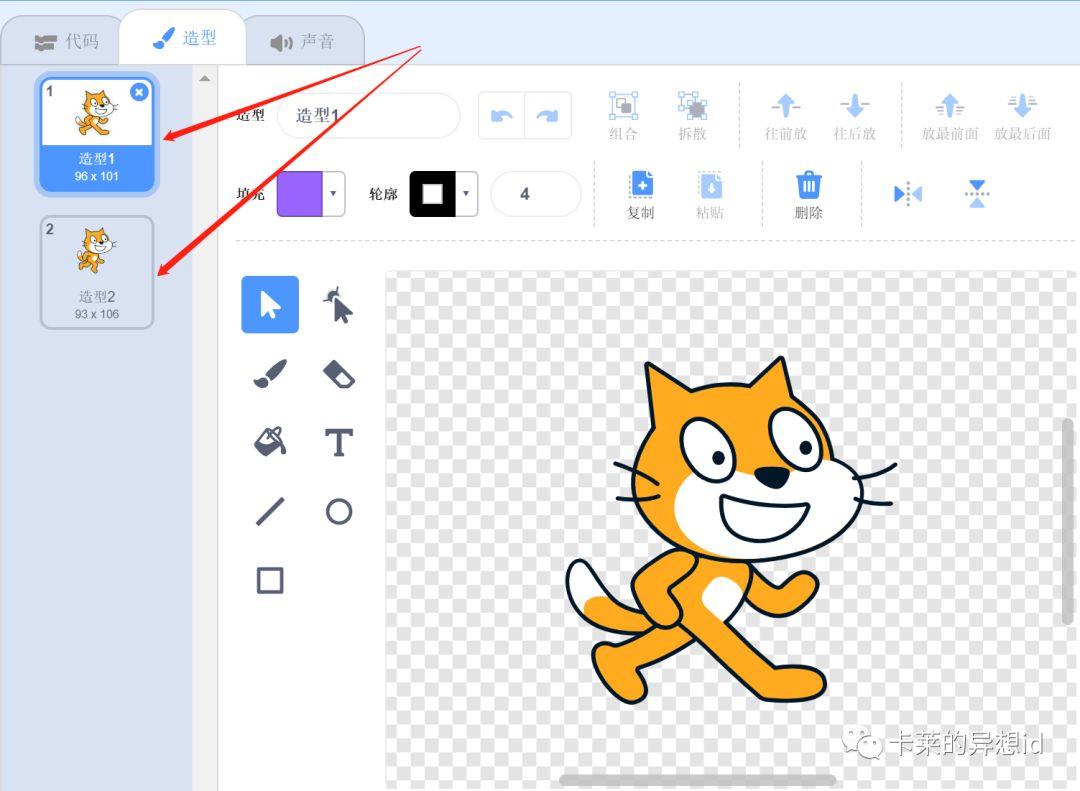Redo the last edit
This screenshot has height=791, width=1080.
pyautogui.click(x=548, y=115)
